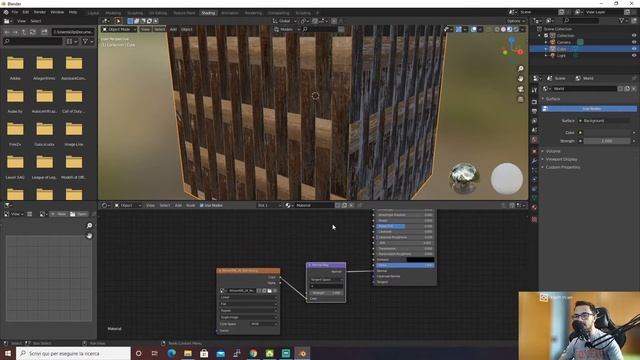Screen dimensions: 640x360
Task: Open the Help menu
Action: coord(73,12)
